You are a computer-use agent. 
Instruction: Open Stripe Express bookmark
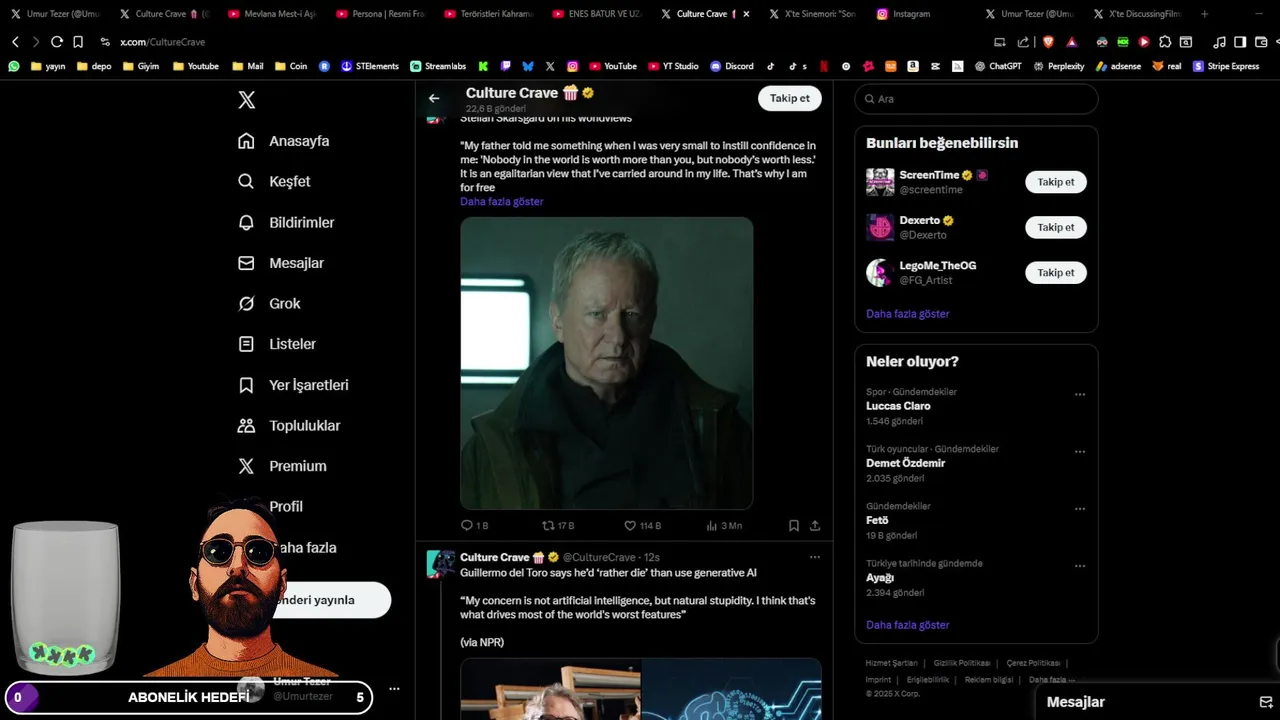click(x=1226, y=66)
